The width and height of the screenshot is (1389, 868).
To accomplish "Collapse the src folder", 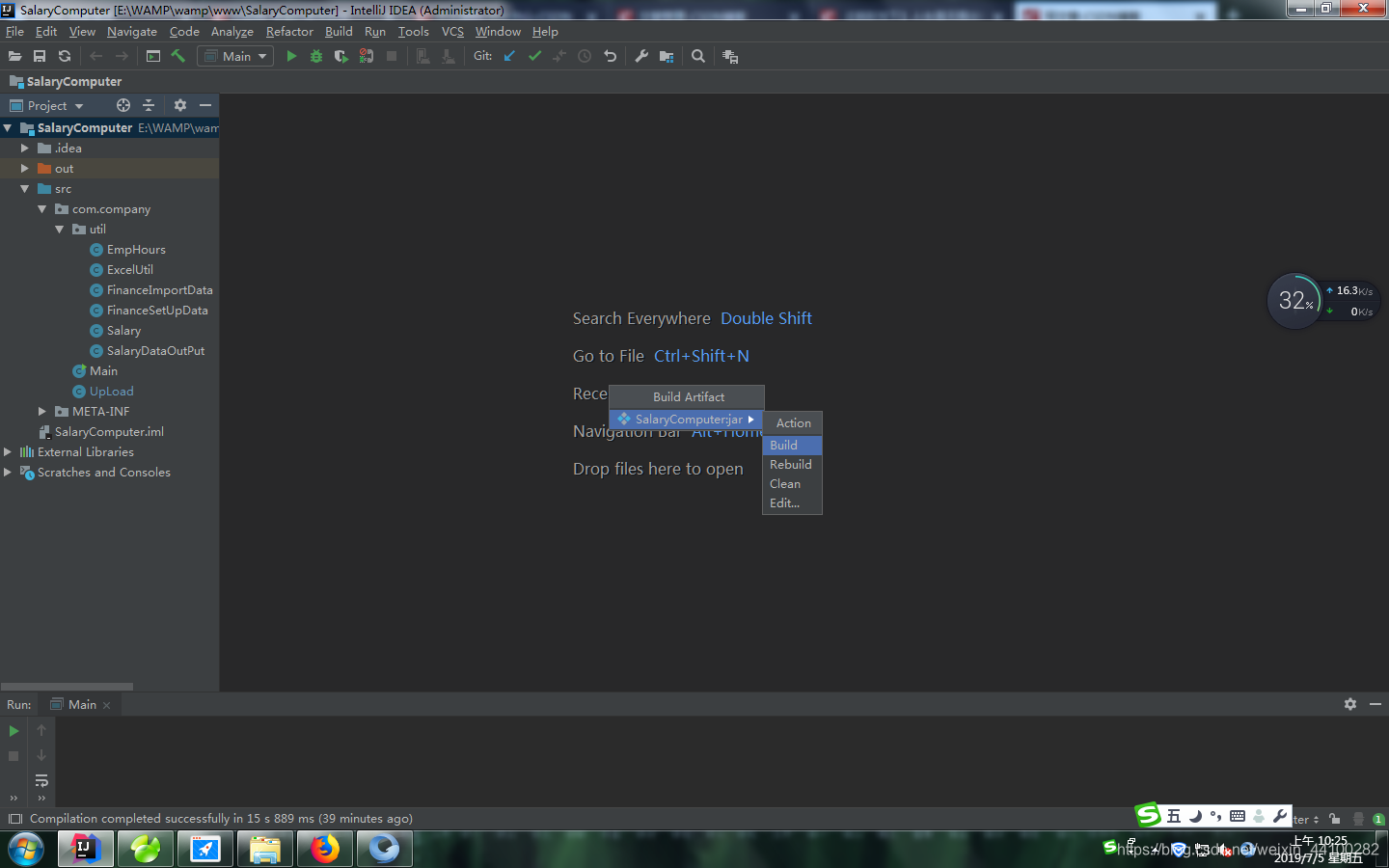I will (x=25, y=188).
